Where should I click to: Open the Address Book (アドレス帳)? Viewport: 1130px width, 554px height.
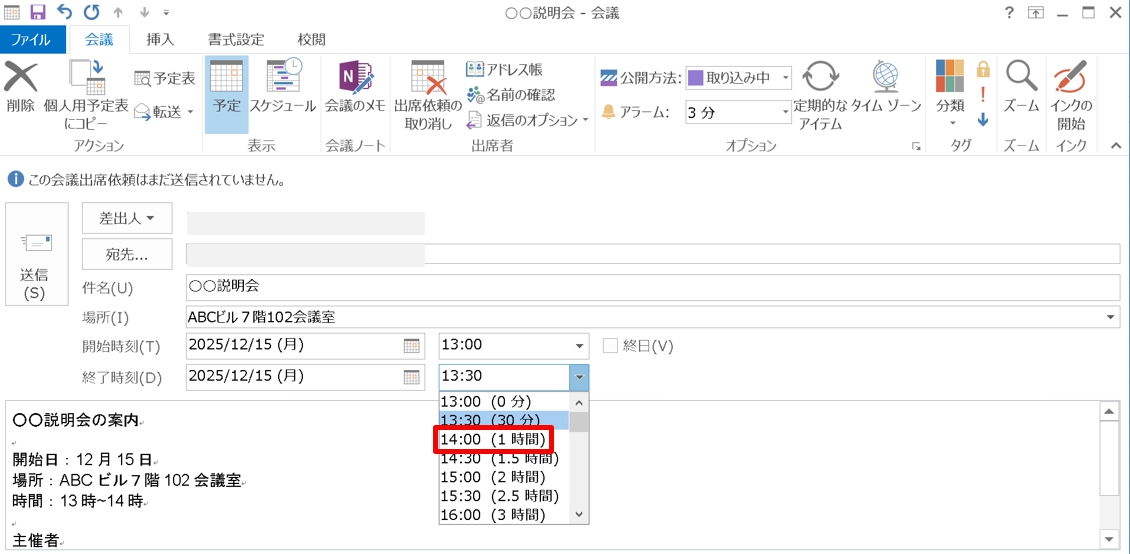(x=505, y=69)
